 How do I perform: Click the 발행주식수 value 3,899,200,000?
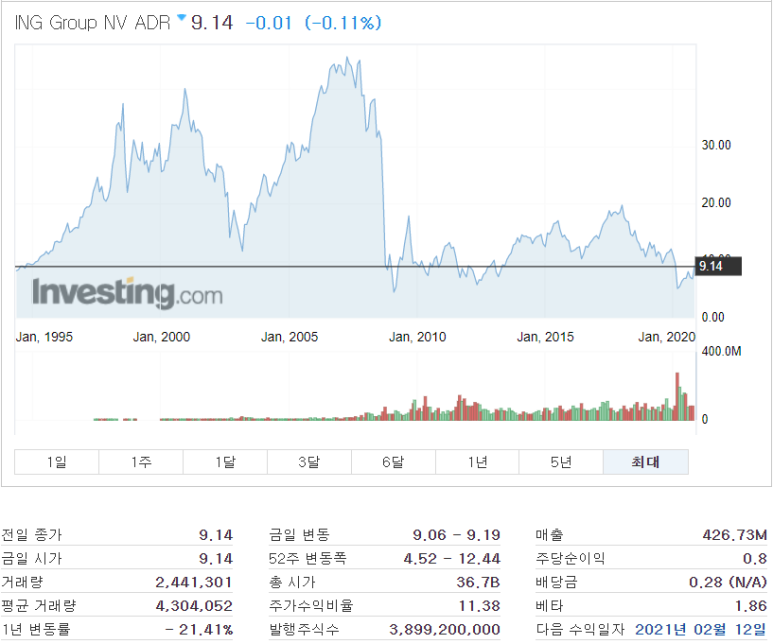pos(445,629)
